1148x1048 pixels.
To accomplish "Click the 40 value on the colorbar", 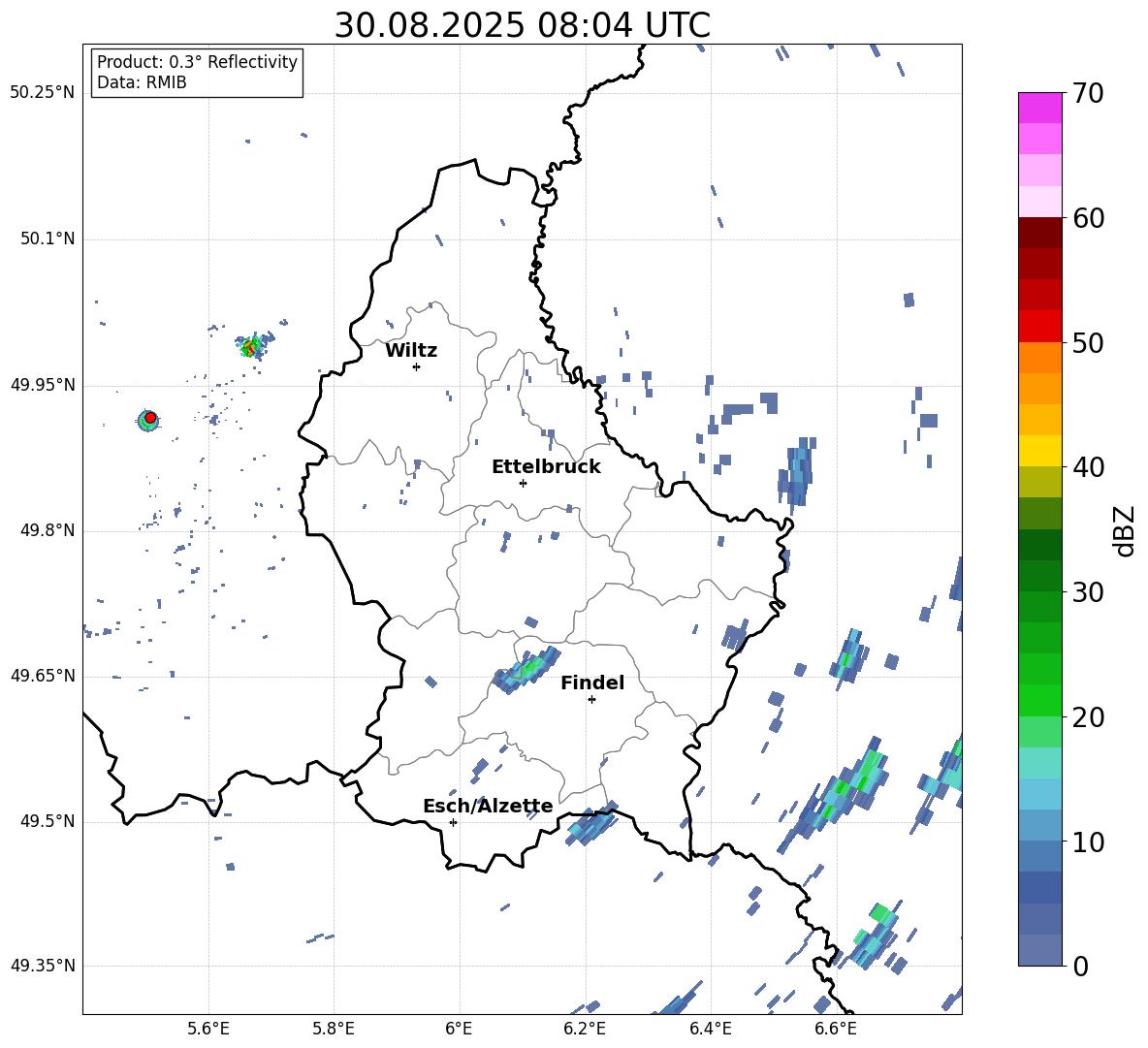I will [x=1088, y=467].
